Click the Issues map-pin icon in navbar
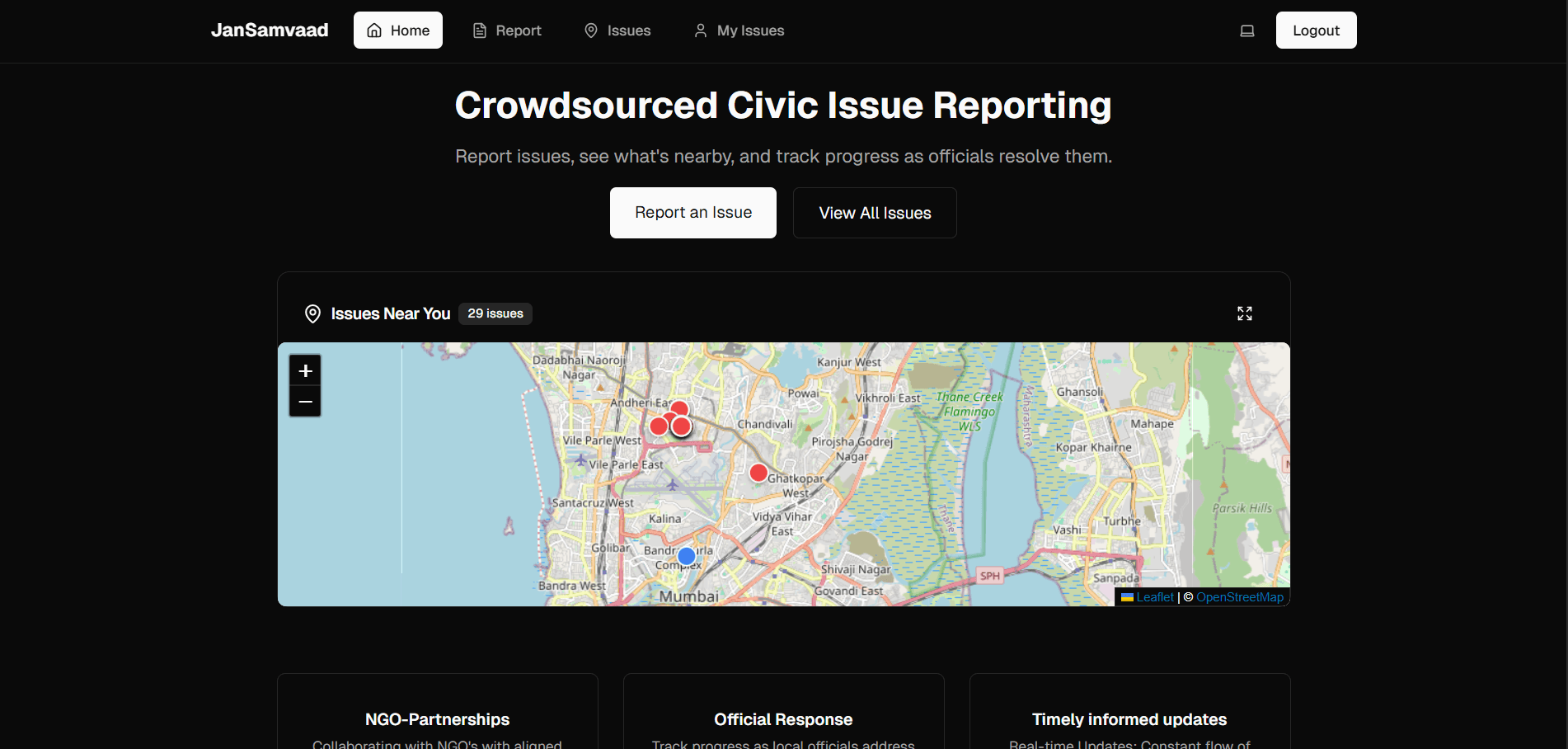 590,30
